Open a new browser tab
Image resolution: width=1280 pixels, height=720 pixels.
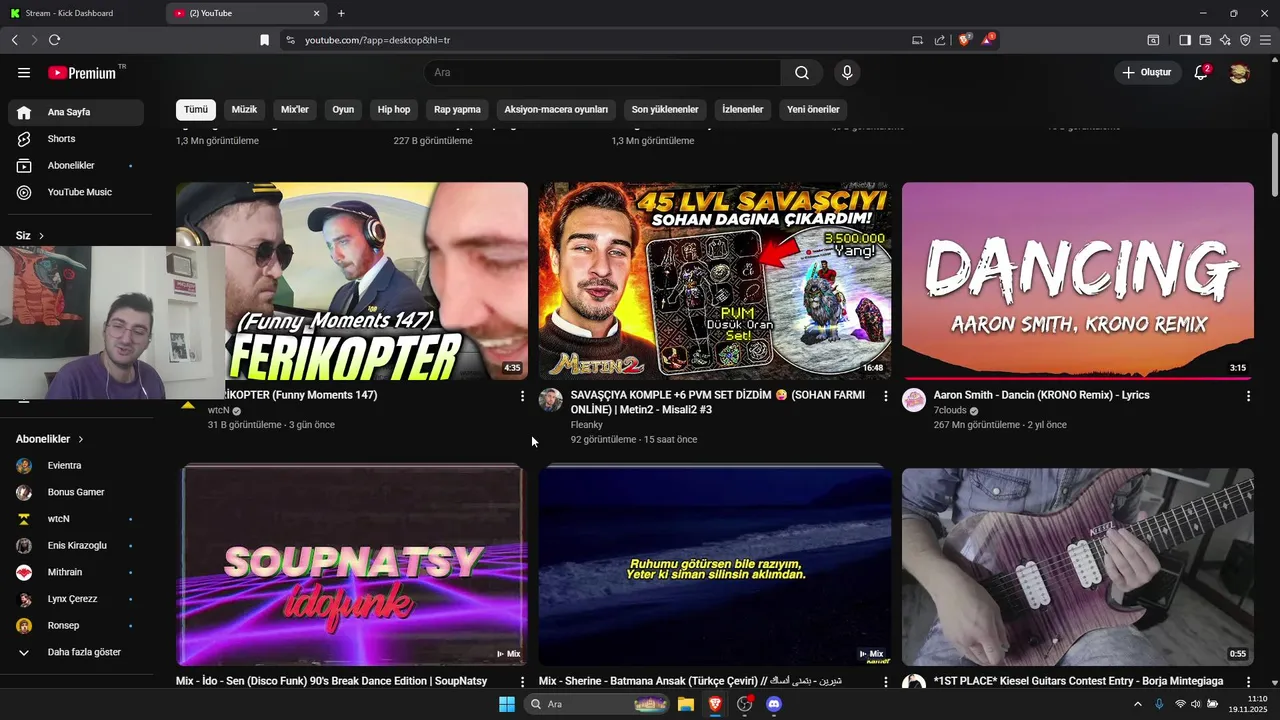341,13
